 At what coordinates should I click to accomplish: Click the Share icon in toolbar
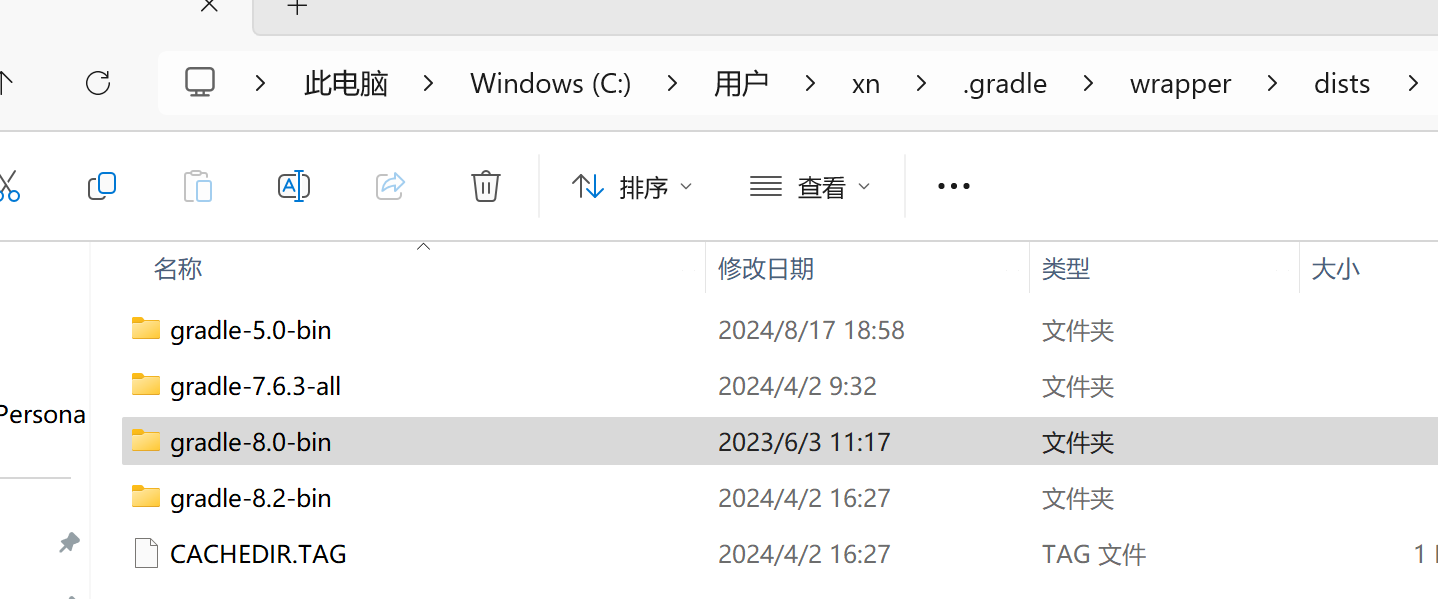coord(390,186)
